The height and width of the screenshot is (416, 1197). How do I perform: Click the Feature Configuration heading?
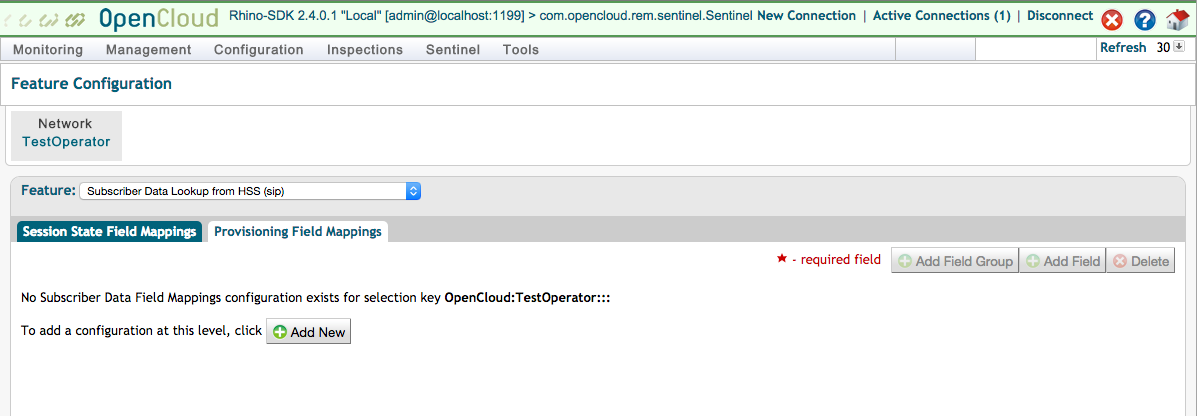tap(92, 84)
